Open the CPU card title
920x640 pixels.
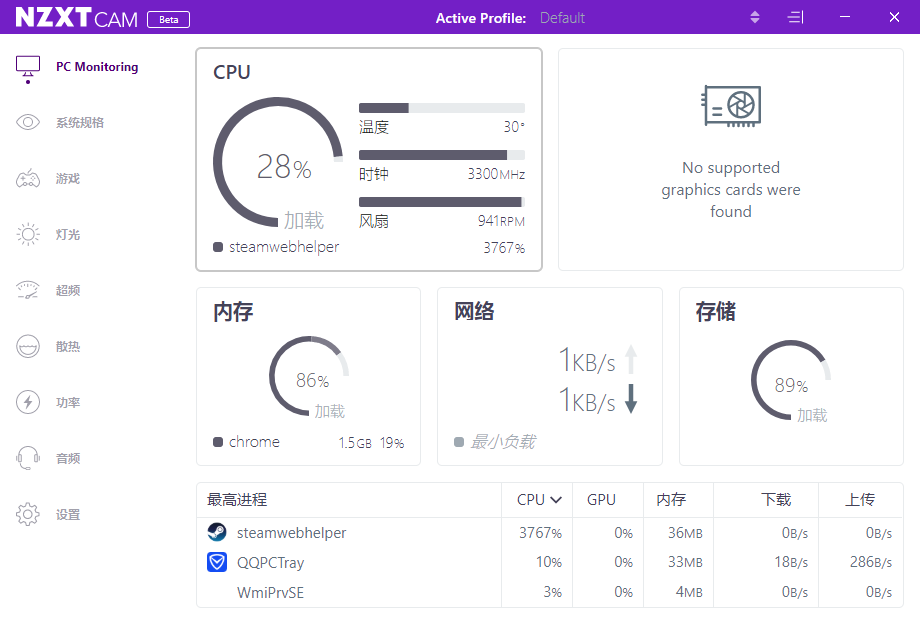[x=232, y=72]
